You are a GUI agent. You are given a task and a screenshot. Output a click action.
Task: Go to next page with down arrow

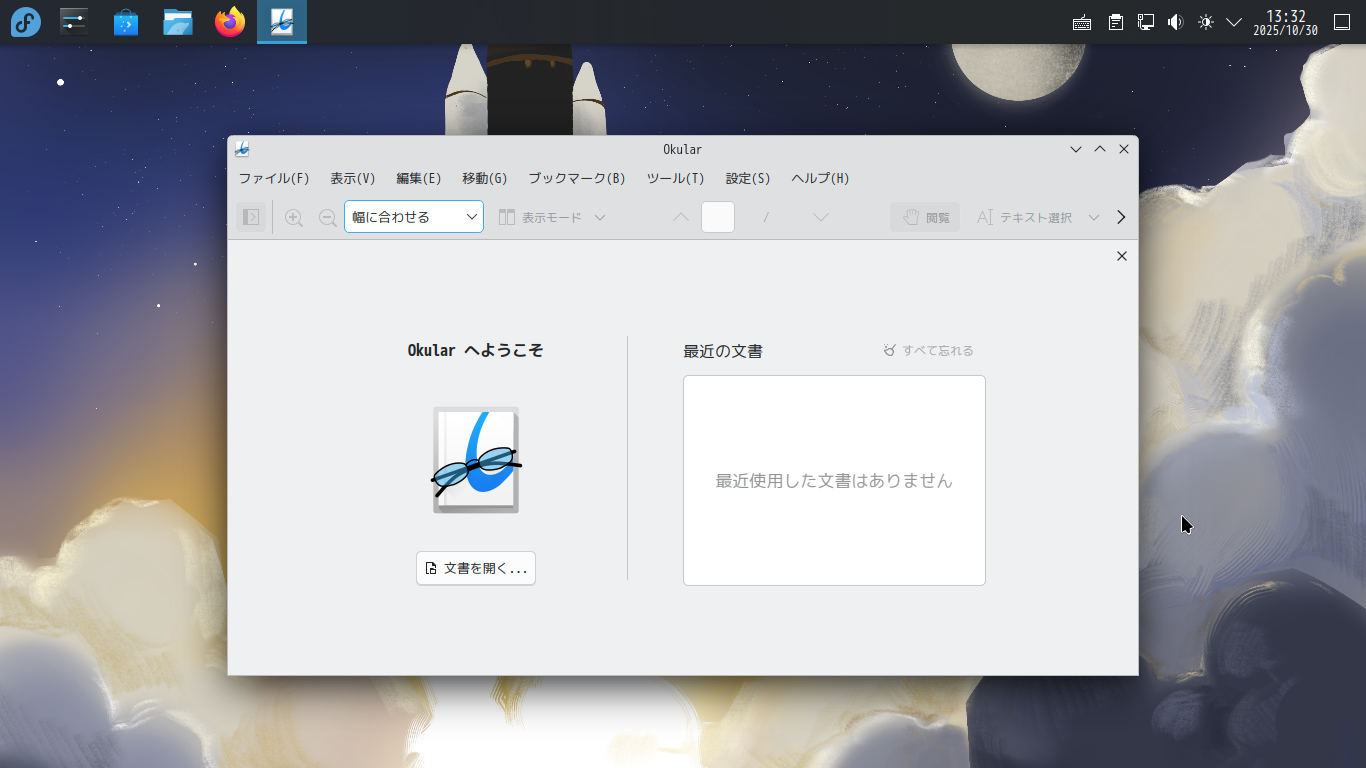(x=821, y=217)
